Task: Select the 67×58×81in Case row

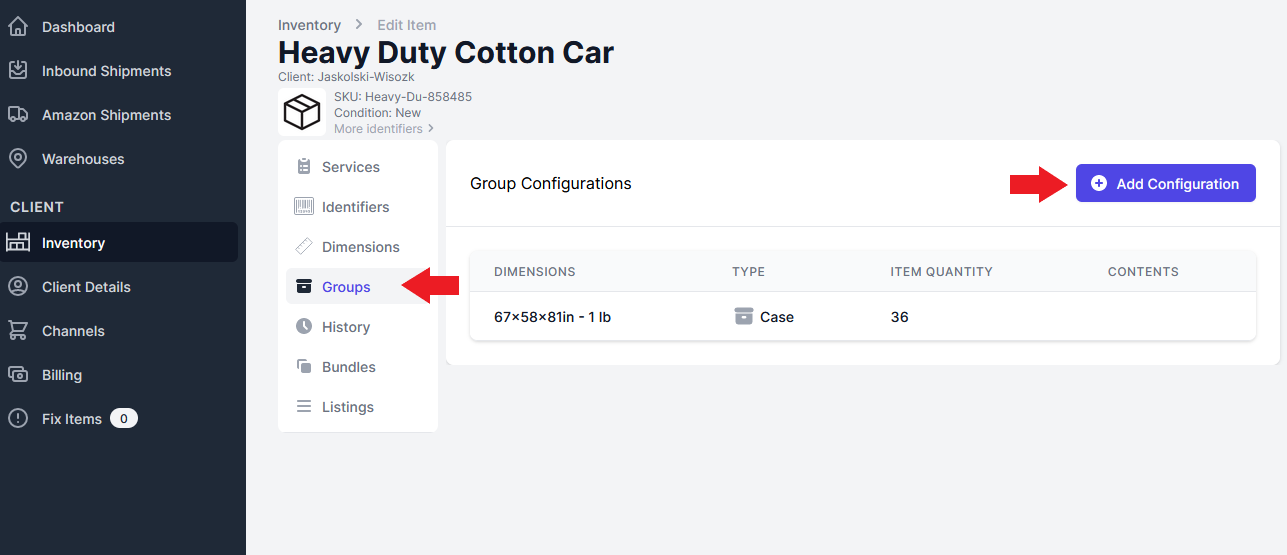Action: 862,317
